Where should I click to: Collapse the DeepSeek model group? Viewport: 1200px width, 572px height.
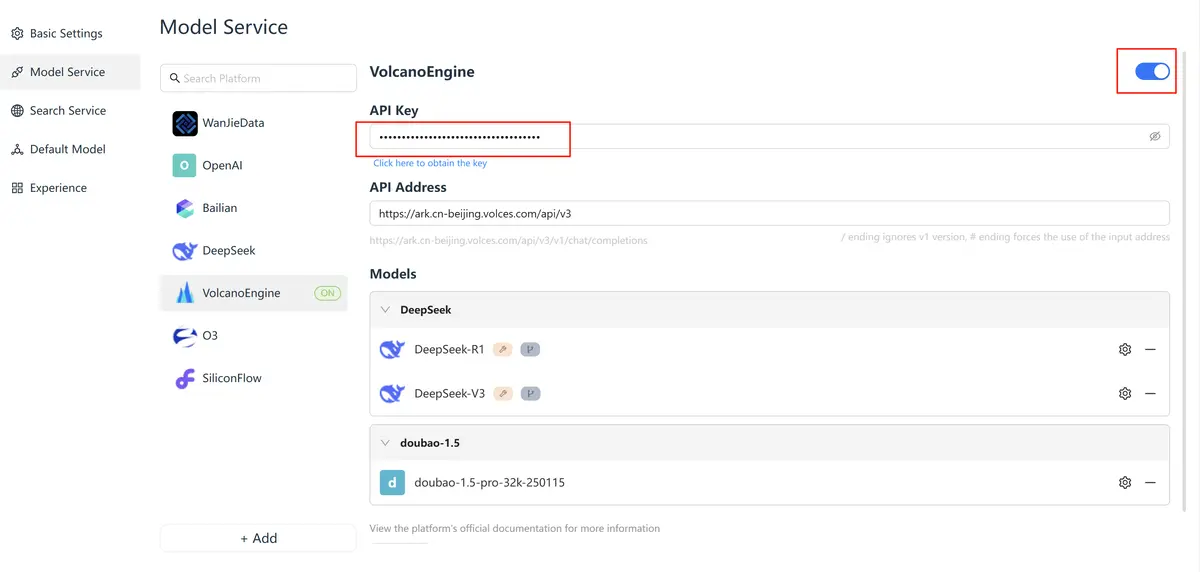[x=386, y=310]
